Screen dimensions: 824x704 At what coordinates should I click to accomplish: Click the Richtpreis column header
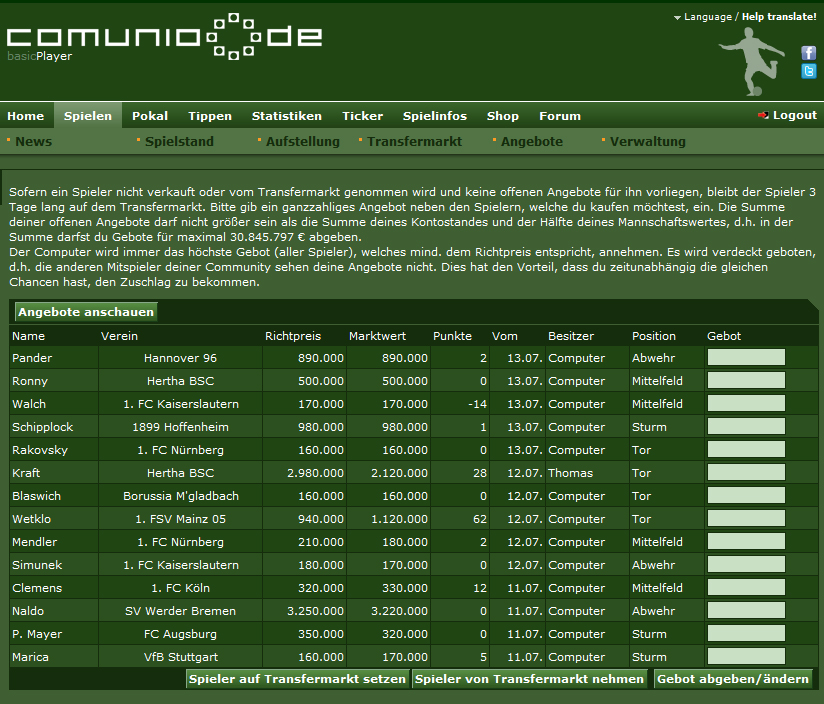pos(293,336)
